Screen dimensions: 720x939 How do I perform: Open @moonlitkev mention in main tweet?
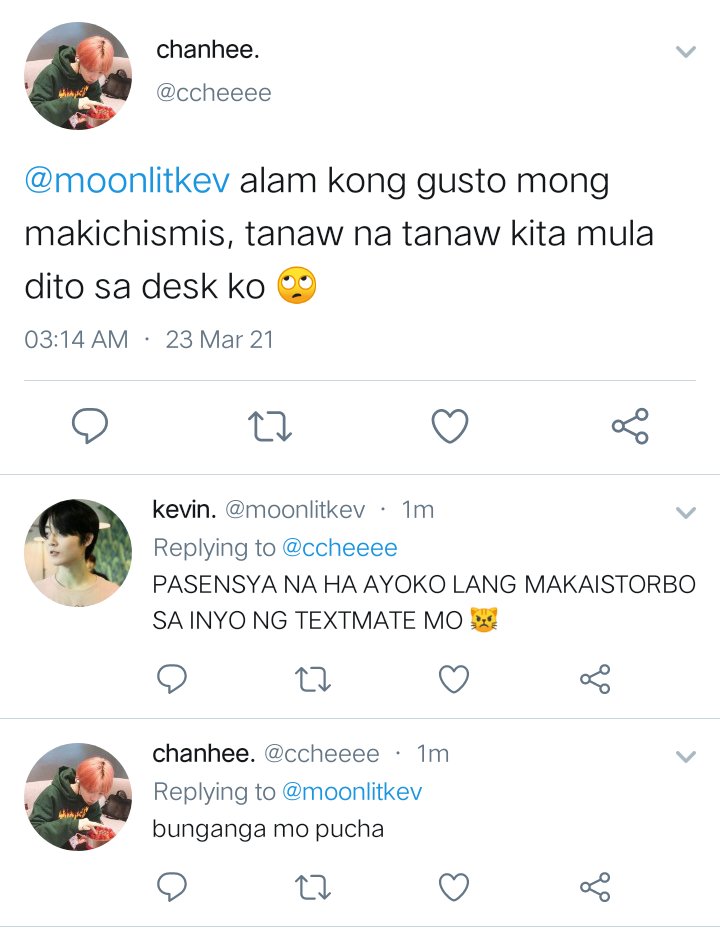127,180
